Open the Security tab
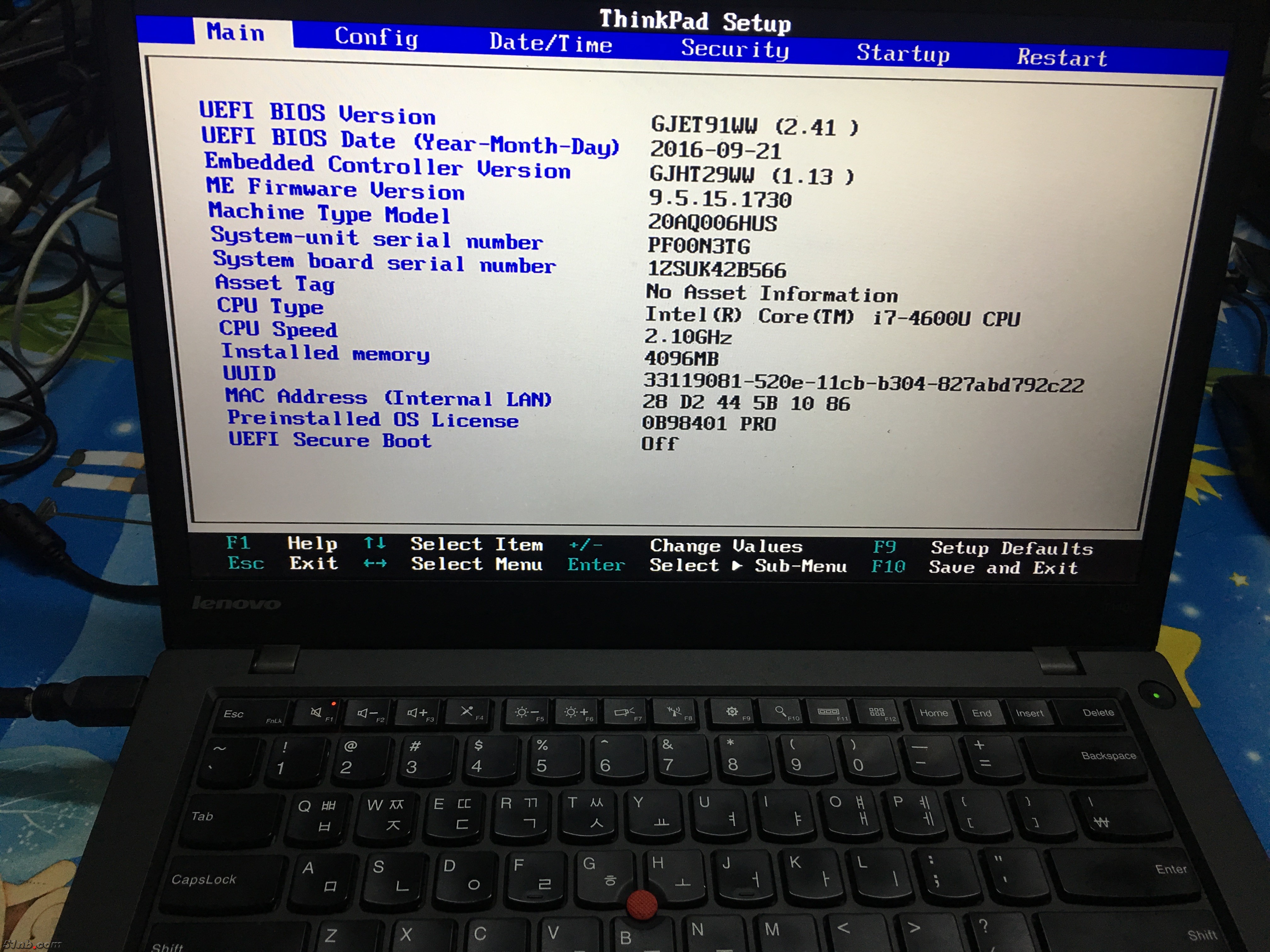The width and height of the screenshot is (1270, 952). (734, 48)
